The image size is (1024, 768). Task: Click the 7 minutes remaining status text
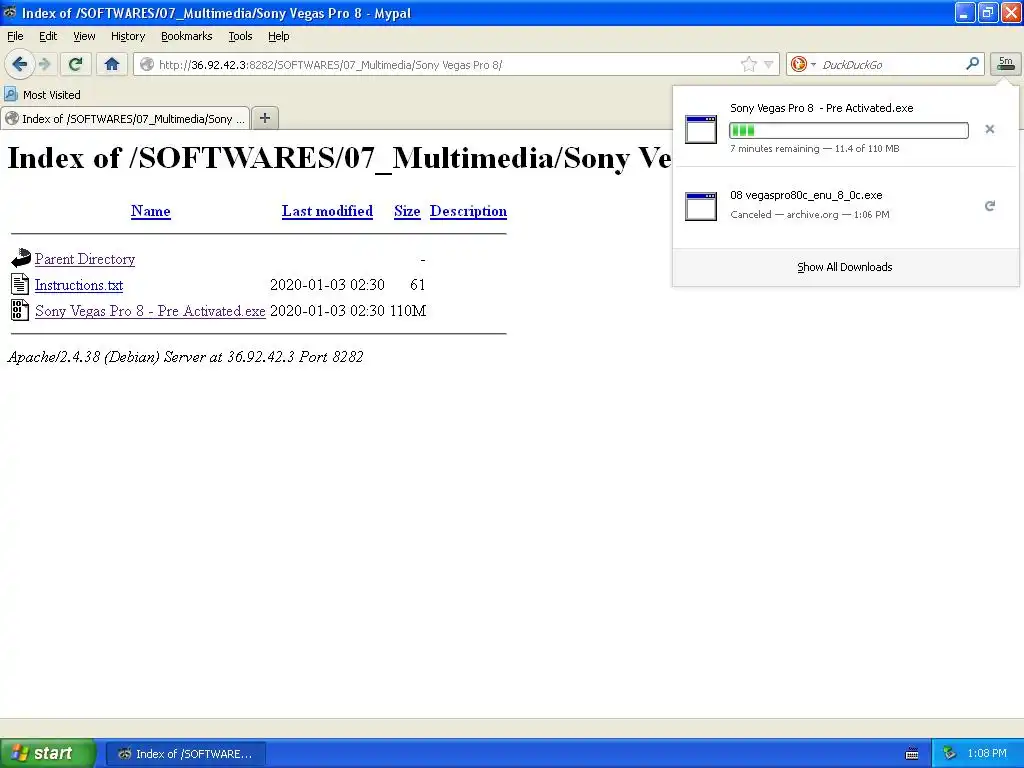(x=775, y=148)
